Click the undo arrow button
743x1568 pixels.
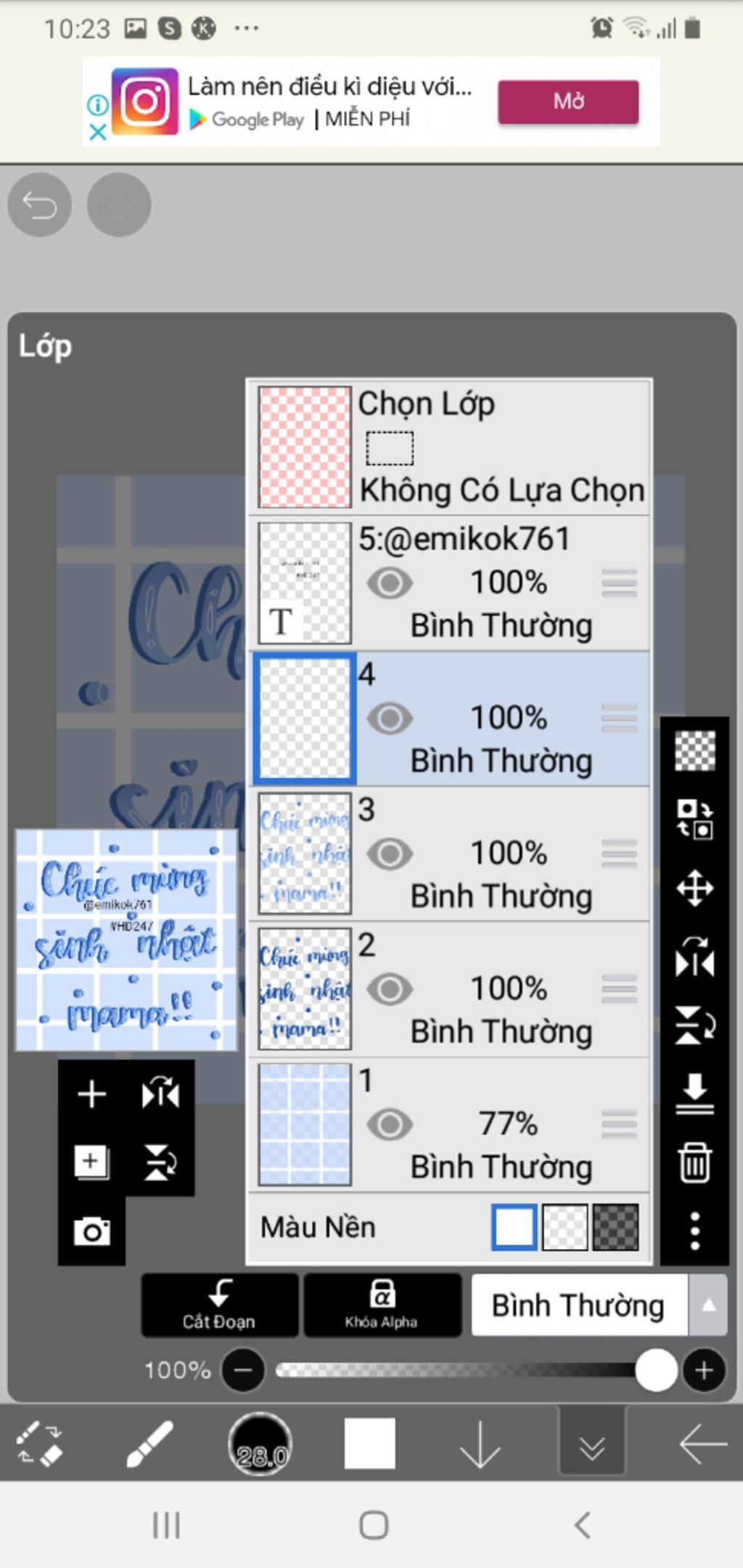pos(40,205)
